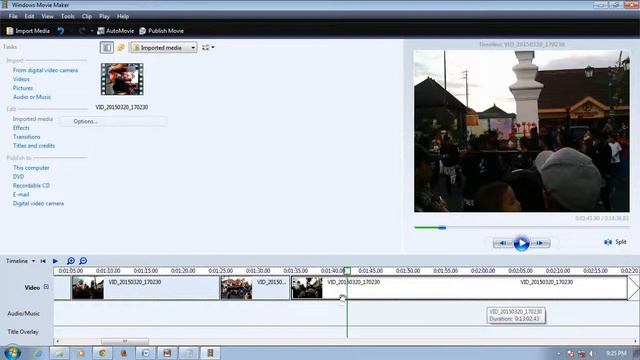Image resolution: width=640 pixels, height=360 pixels.
Task: Click the Movie Maker taskbar icon
Action: coord(210,353)
